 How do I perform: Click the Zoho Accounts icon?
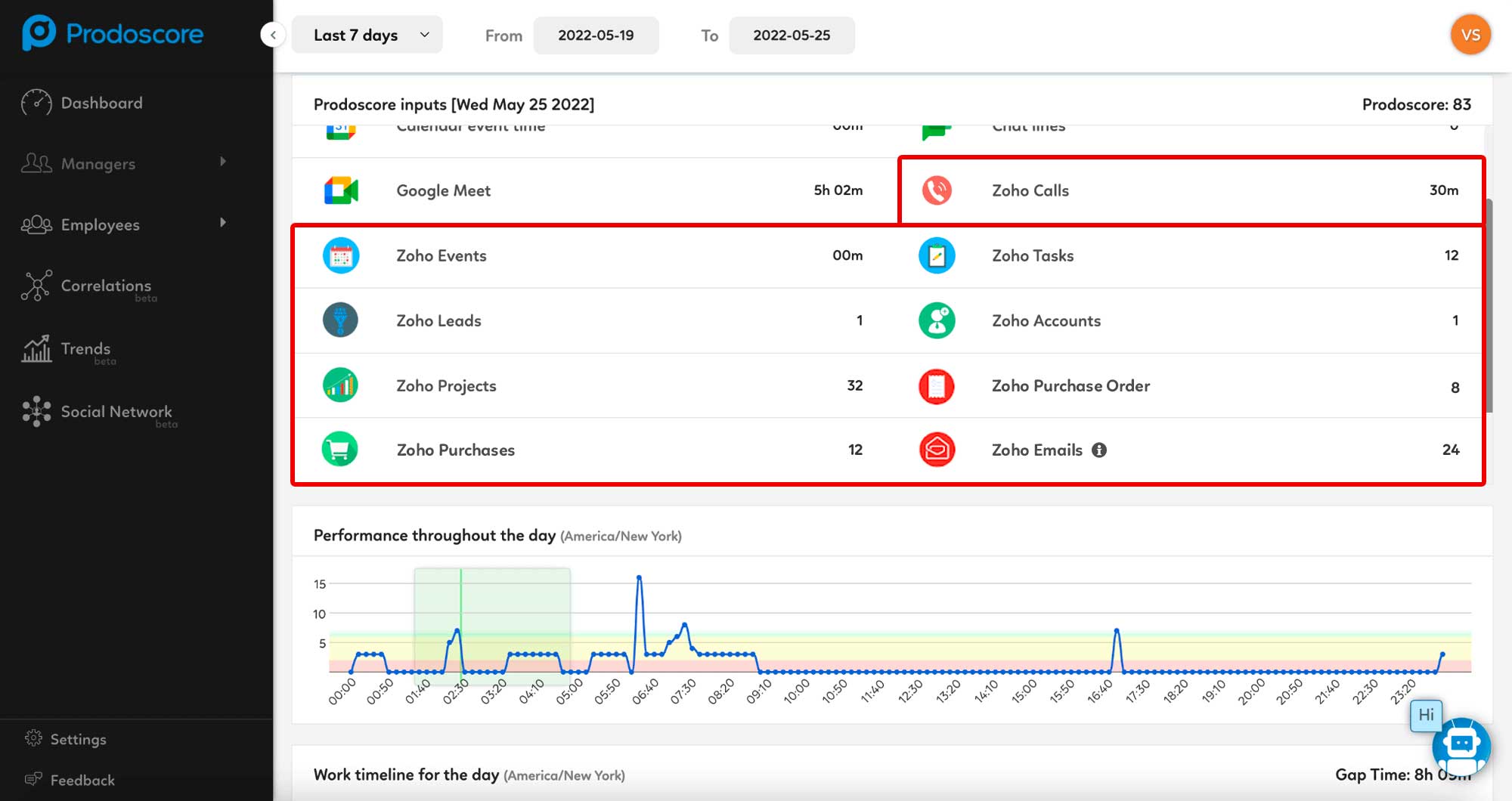(937, 320)
